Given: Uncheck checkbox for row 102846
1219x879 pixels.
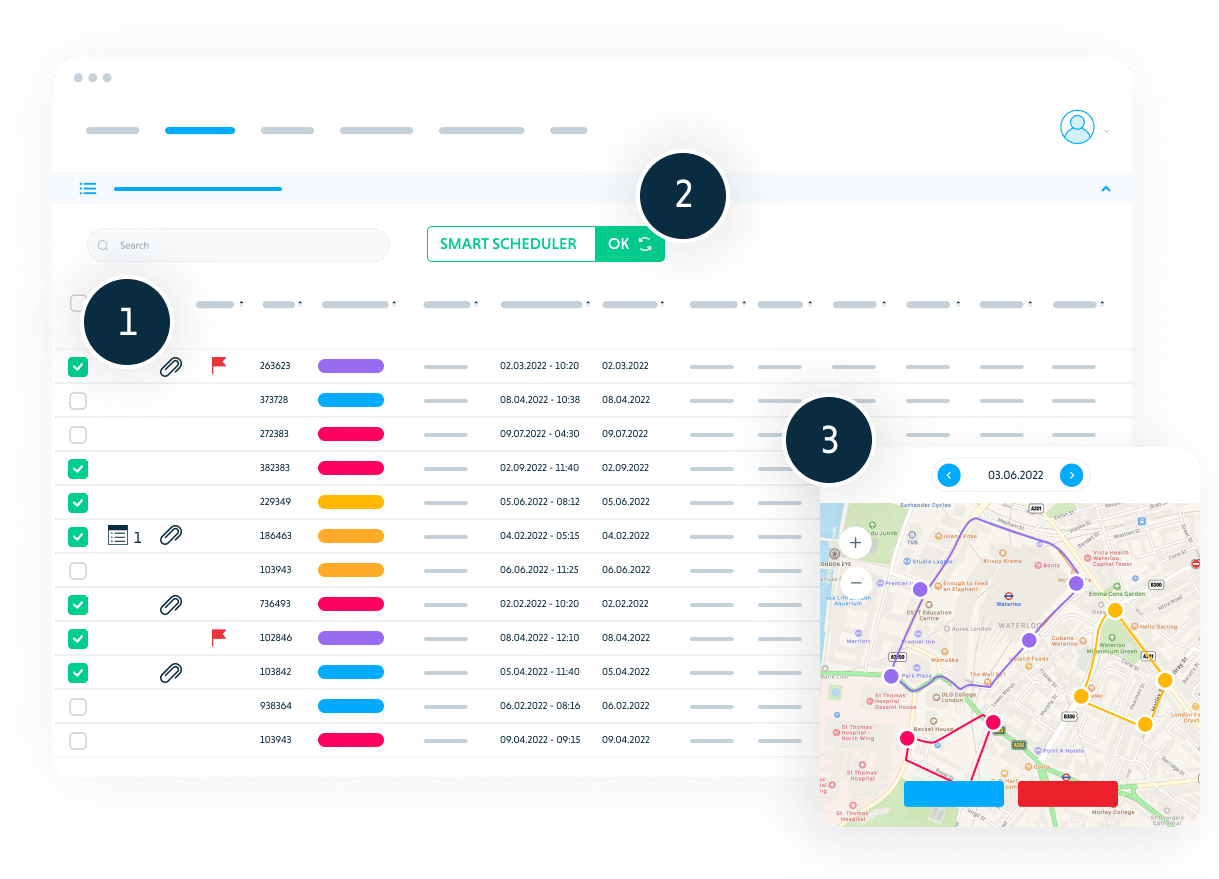Looking at the screenshot, I should [x=78, y=638].
